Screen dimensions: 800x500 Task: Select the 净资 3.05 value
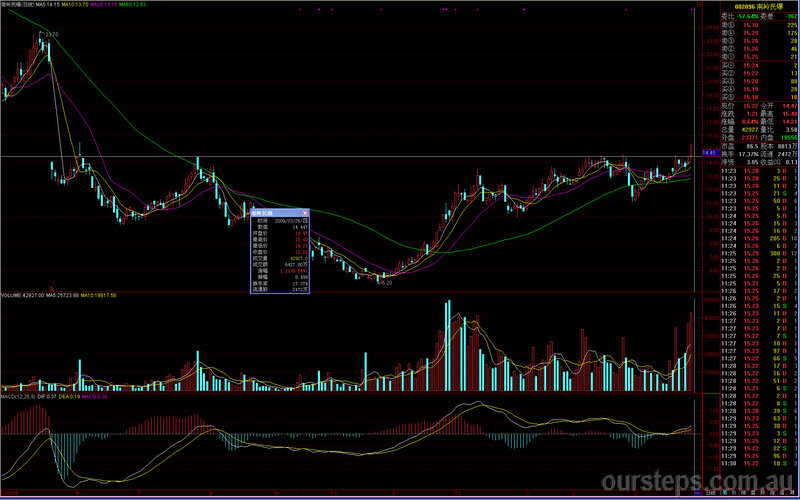753,162
